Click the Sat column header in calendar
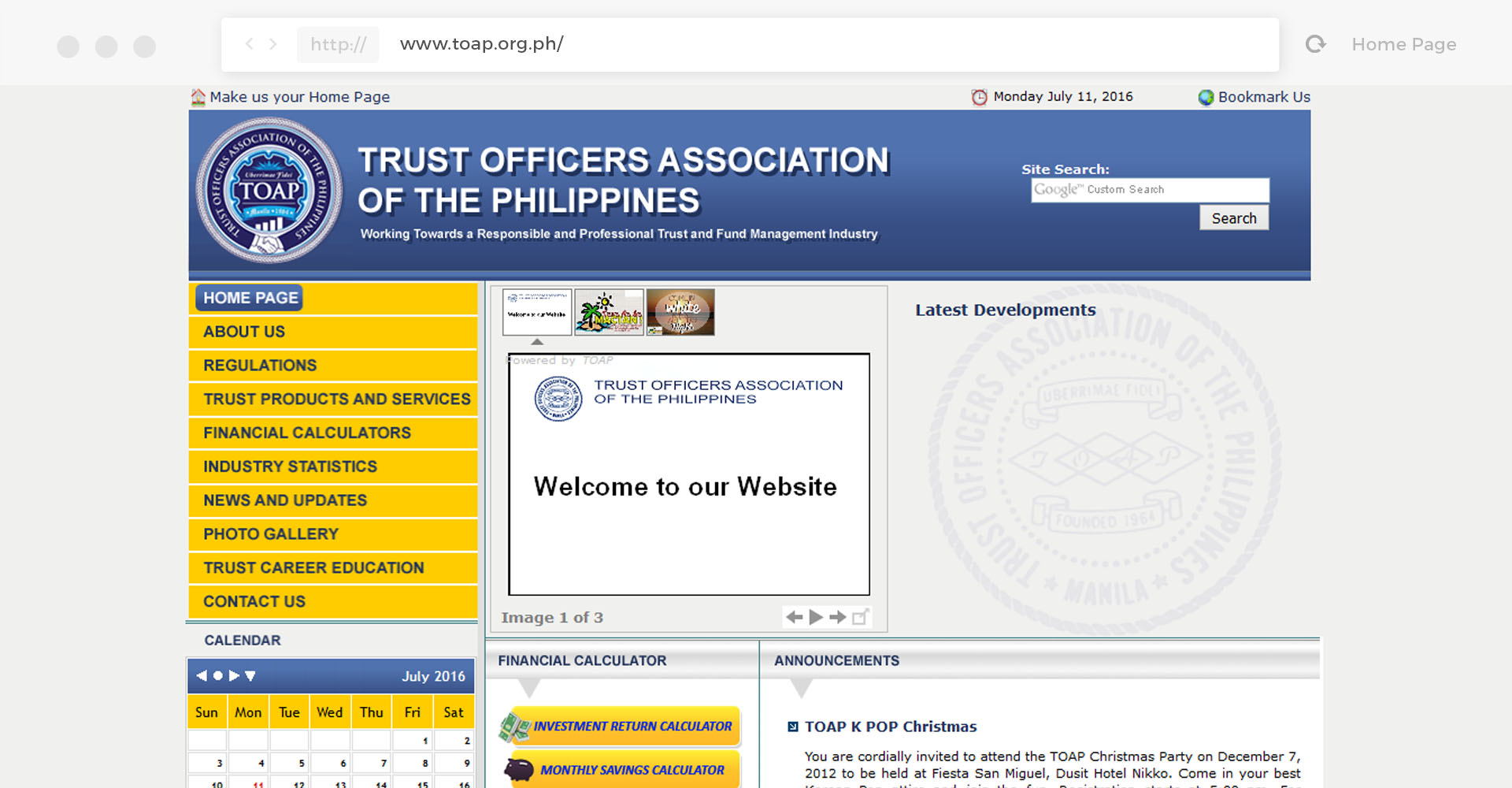This screenshot has width=1512, height=788. (454, 712)
